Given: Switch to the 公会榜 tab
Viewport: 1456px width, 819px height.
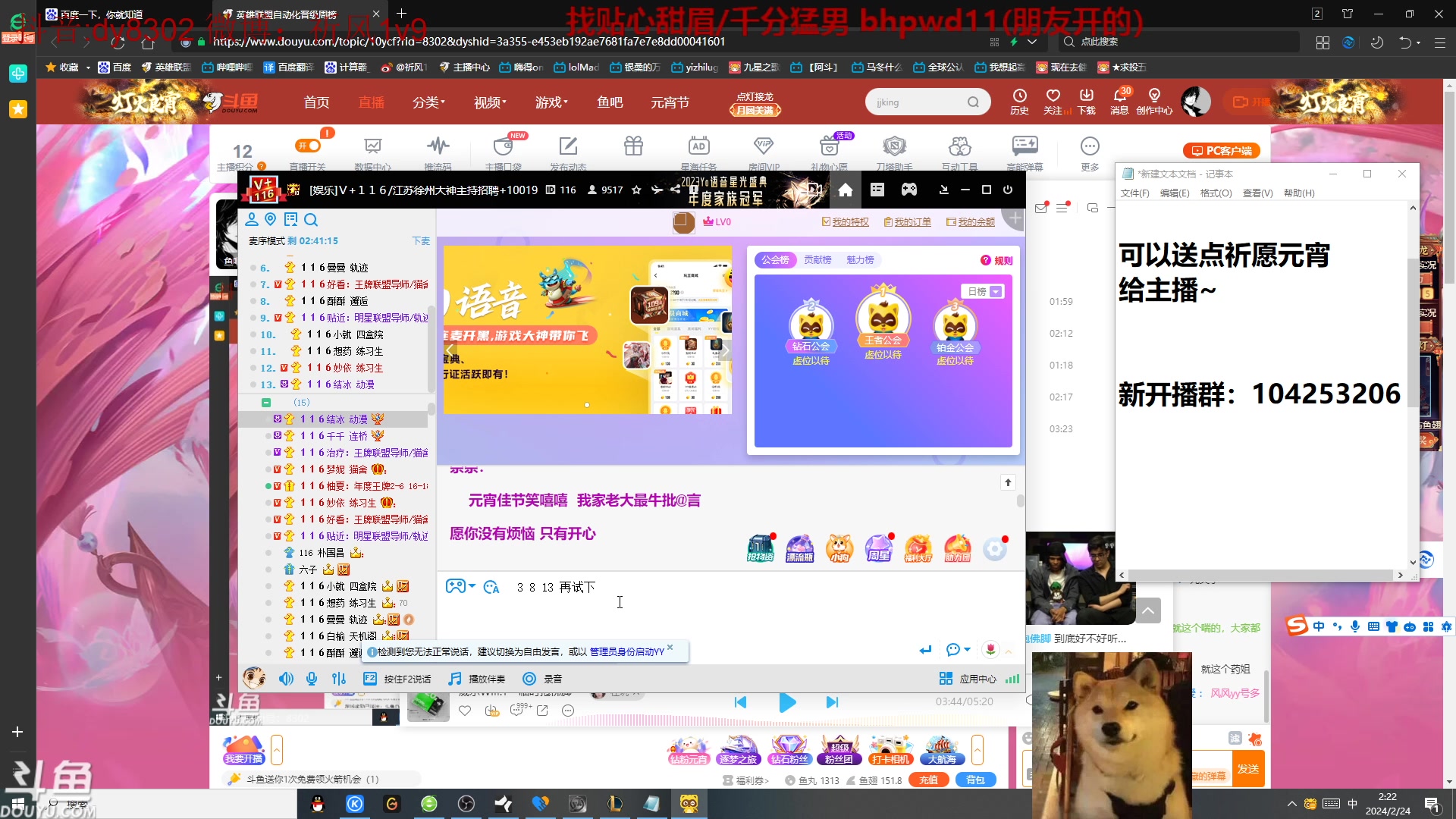Looking at the screenshot, I should point(775,260).
